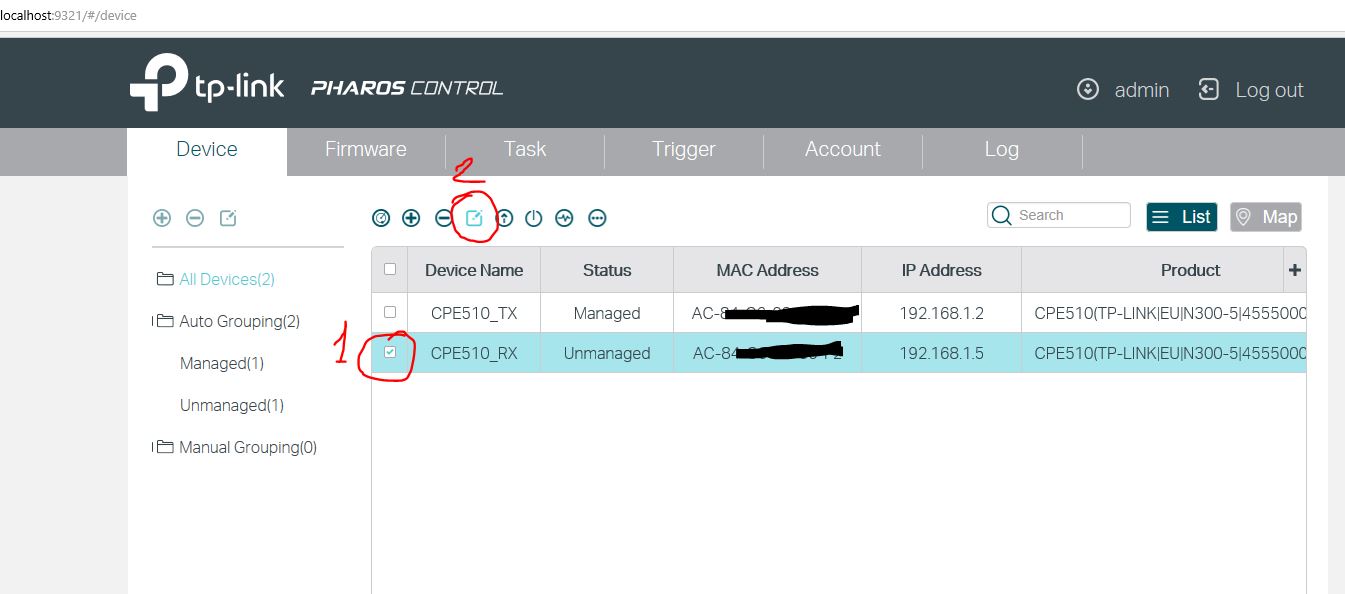Check the select-all checkbox in table header

click(390, 269)
